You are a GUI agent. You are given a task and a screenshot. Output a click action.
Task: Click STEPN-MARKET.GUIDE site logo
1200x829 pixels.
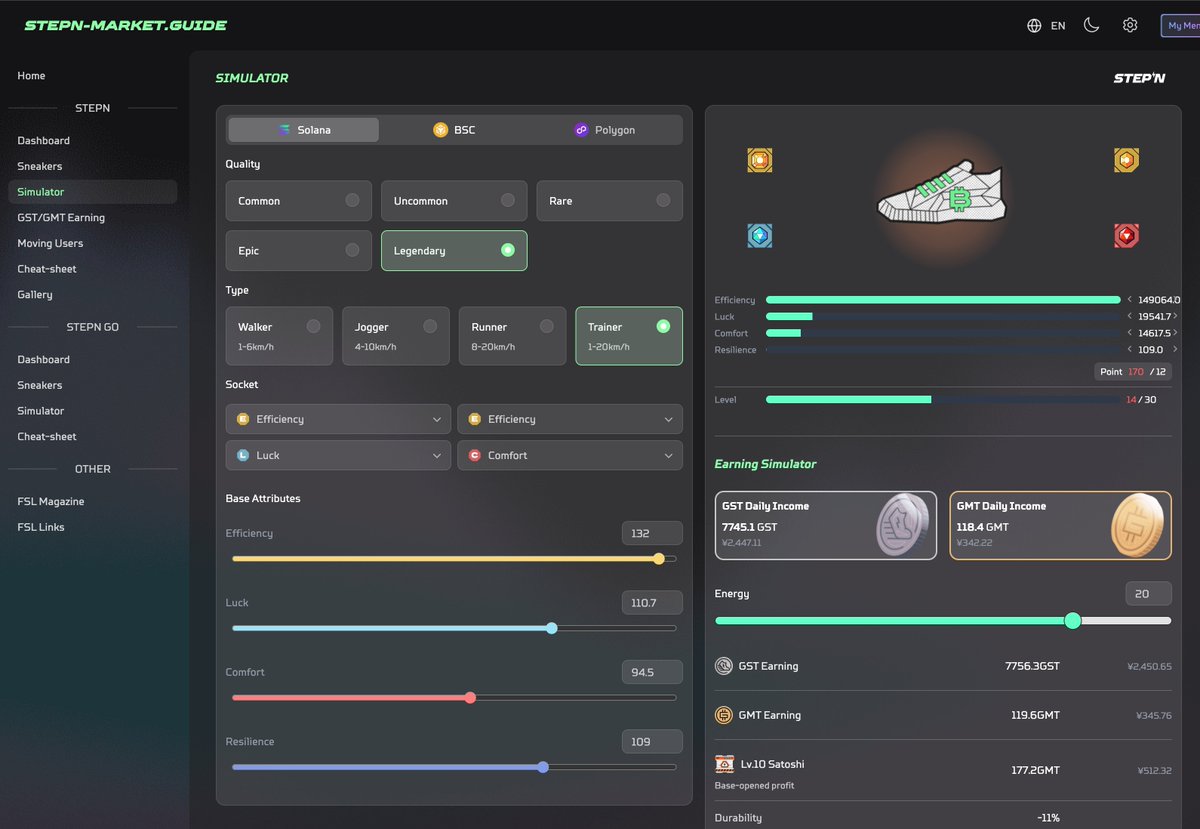point(126,25)
